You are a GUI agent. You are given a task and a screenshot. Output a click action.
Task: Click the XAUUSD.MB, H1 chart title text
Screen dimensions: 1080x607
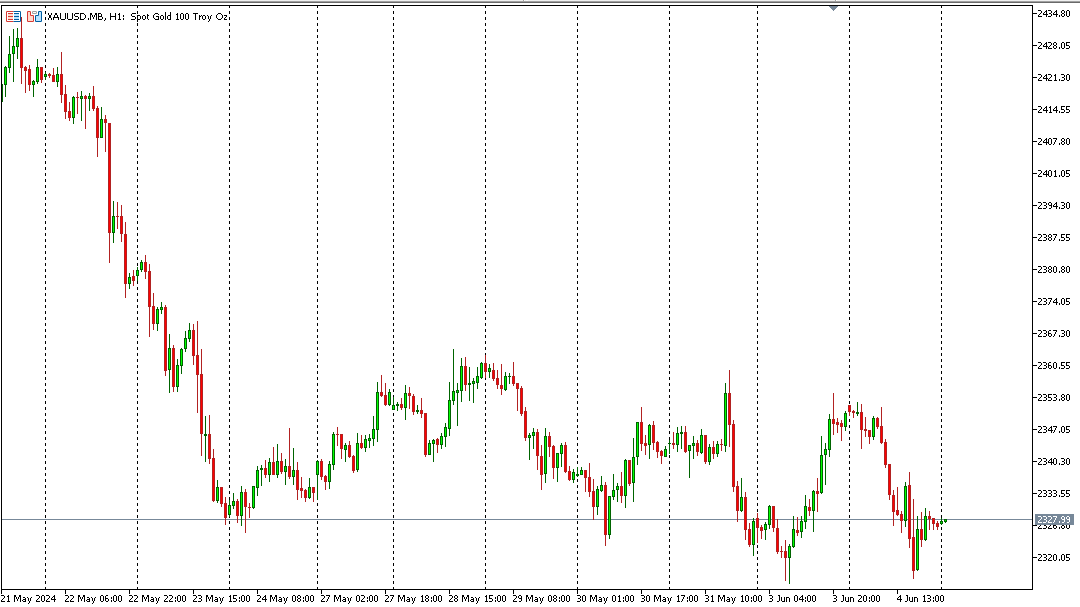click(84, 17)
